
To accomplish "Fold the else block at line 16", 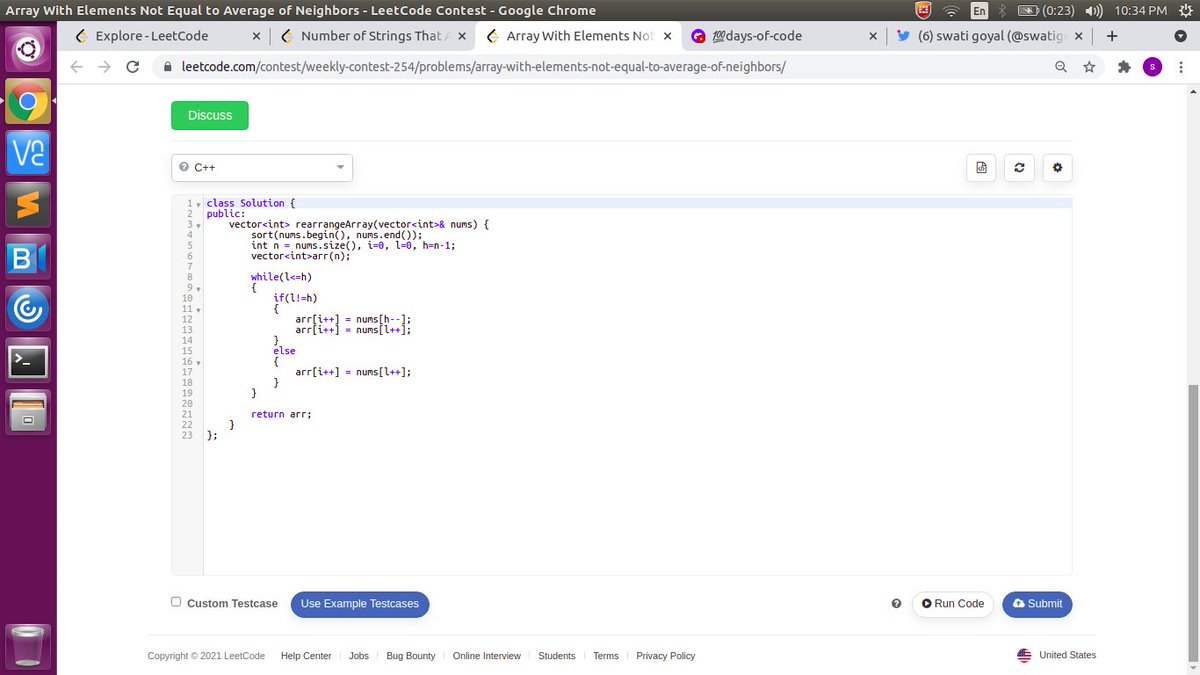I will (x=198, y=362).
